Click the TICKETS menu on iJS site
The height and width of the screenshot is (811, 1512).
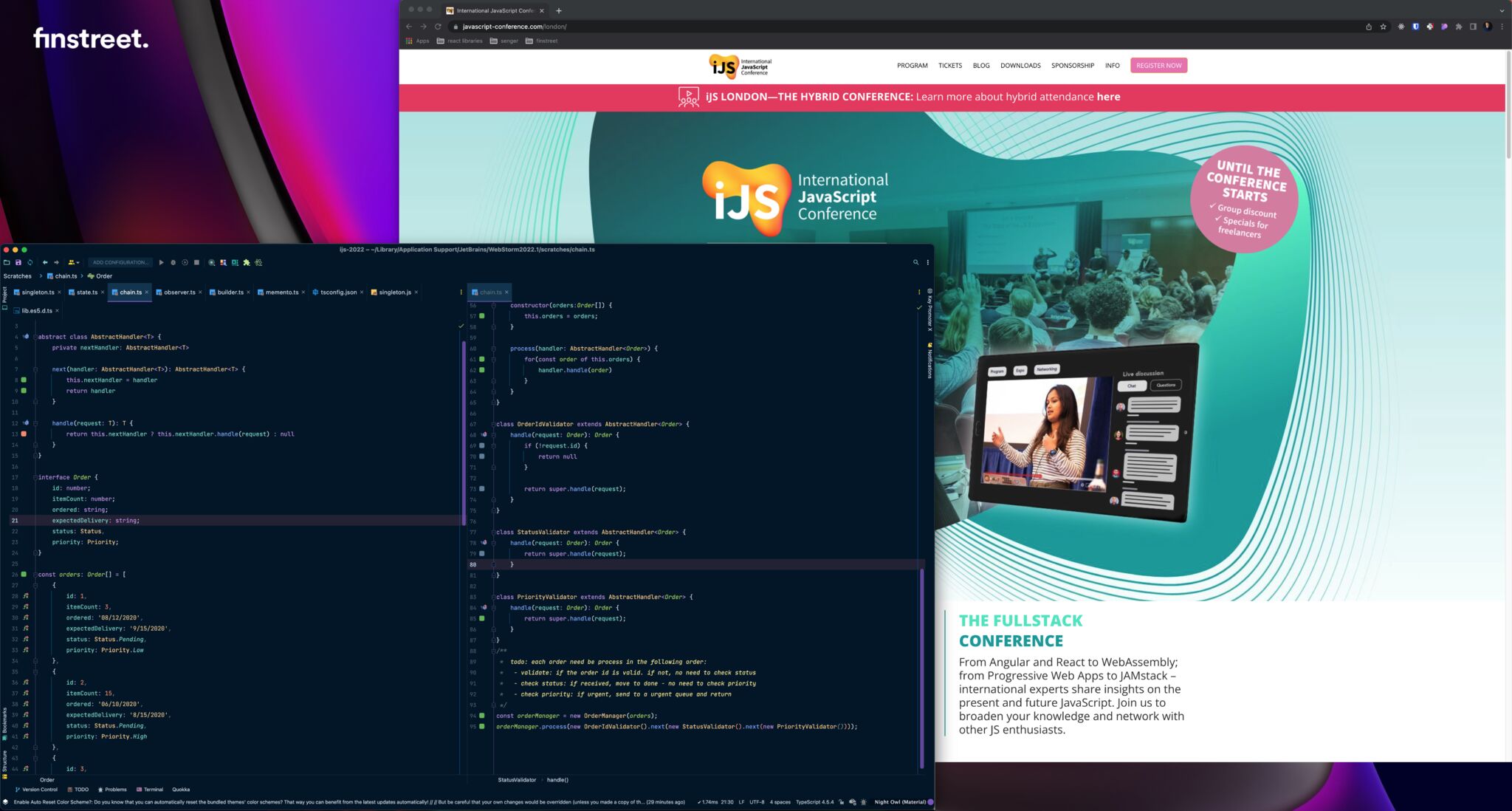click(x=950, y=66)
